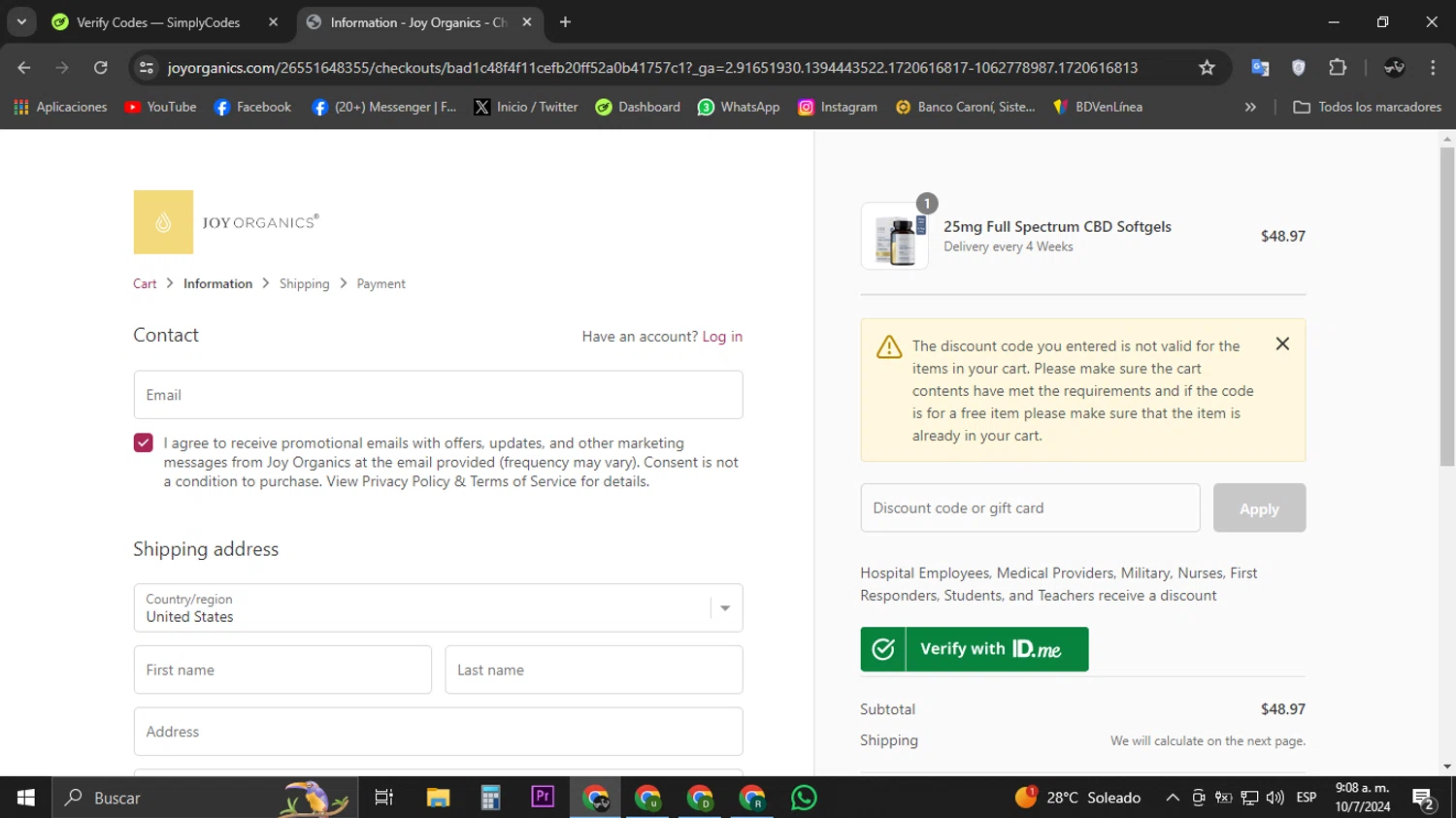Click the Joy Organics logo
Image resolution: width=1456 pixels, height=818 pixels.
[x=226, y=222]
